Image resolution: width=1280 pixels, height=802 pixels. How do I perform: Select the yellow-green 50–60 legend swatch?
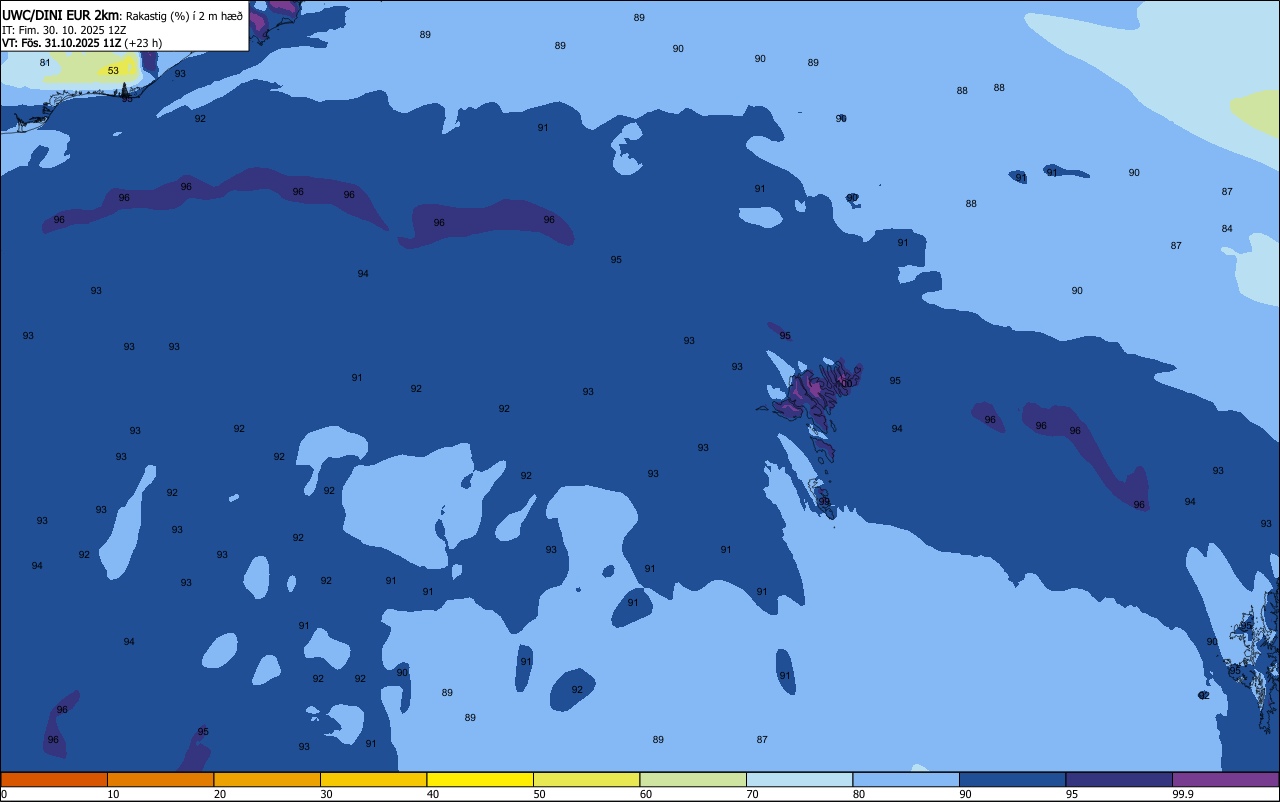pyautogui.click(x=586, y=779)
